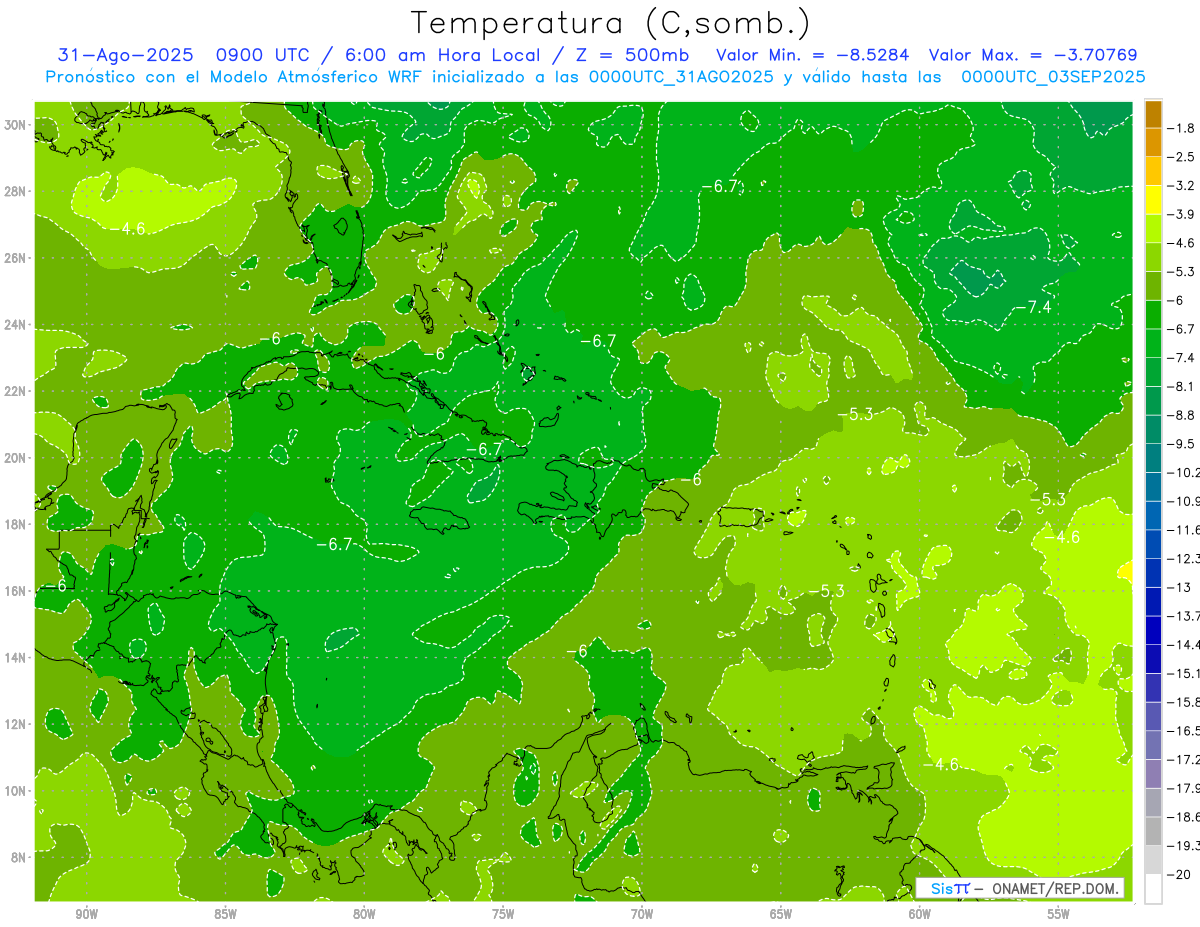Select the white bottom legend swatch below -20
The height and width of the screenshot is (927, 1200).
[1153, 888]
